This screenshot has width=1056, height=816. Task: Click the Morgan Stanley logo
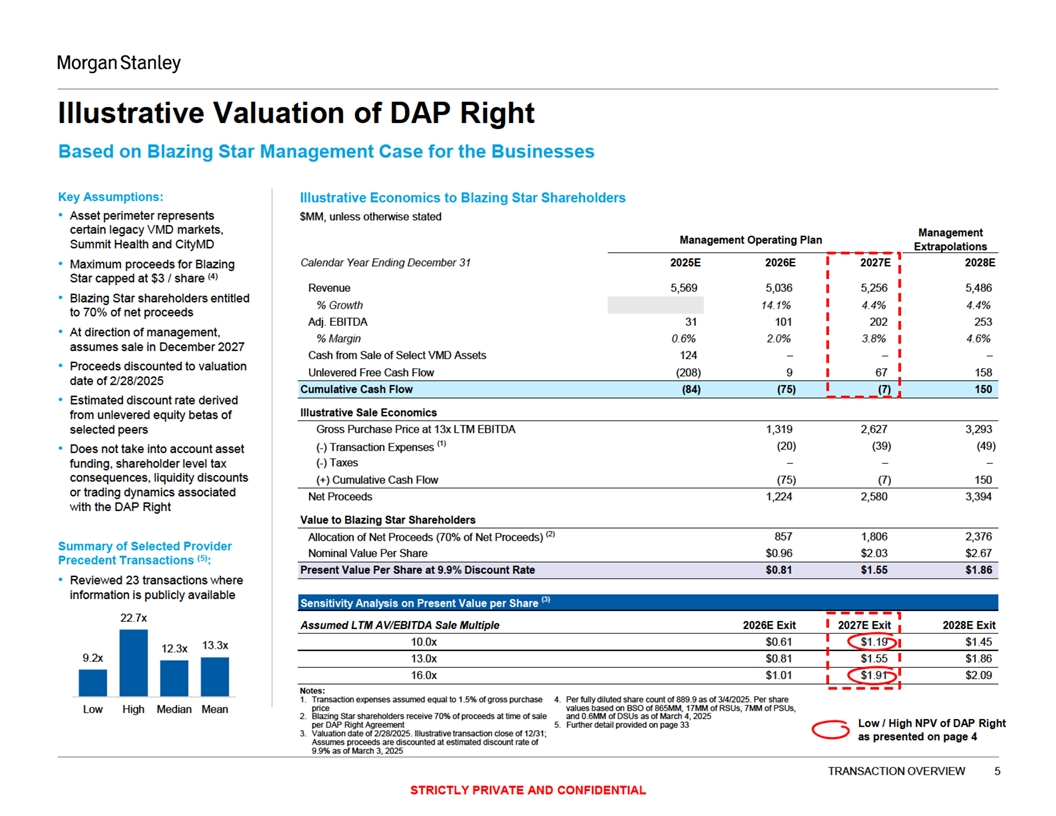point(118,63)
